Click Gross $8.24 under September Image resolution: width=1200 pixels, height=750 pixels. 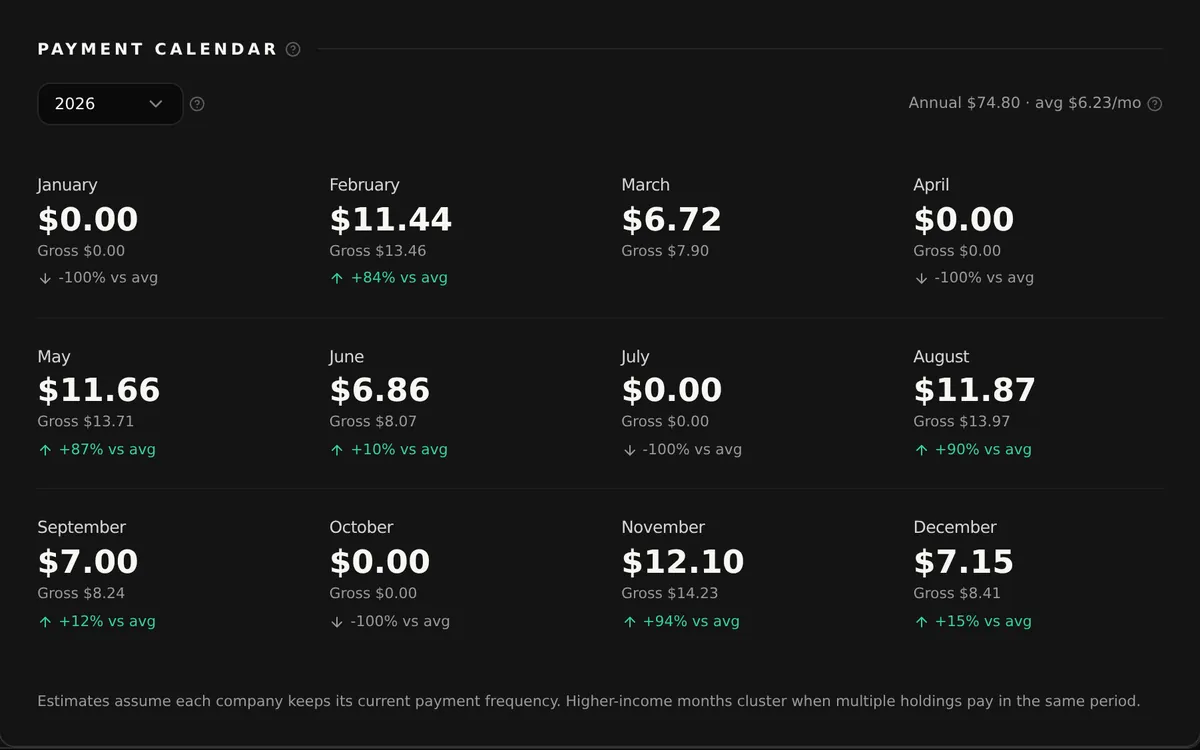coord(81,593)
